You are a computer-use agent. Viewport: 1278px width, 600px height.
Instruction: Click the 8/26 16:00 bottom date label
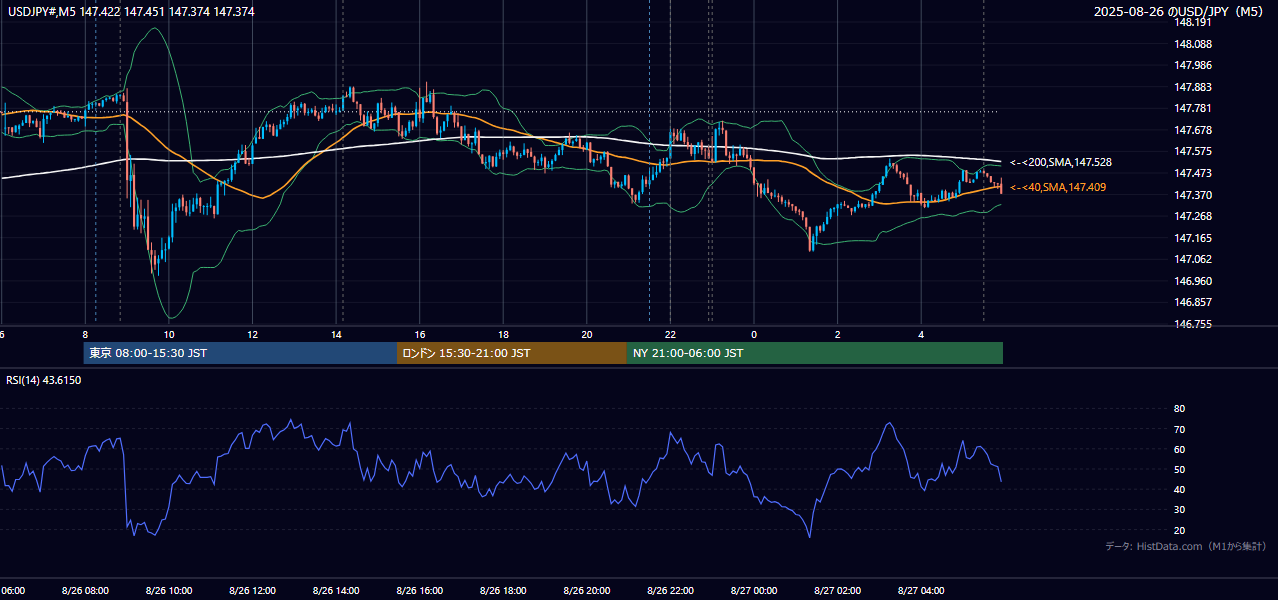tap(419, 591)
